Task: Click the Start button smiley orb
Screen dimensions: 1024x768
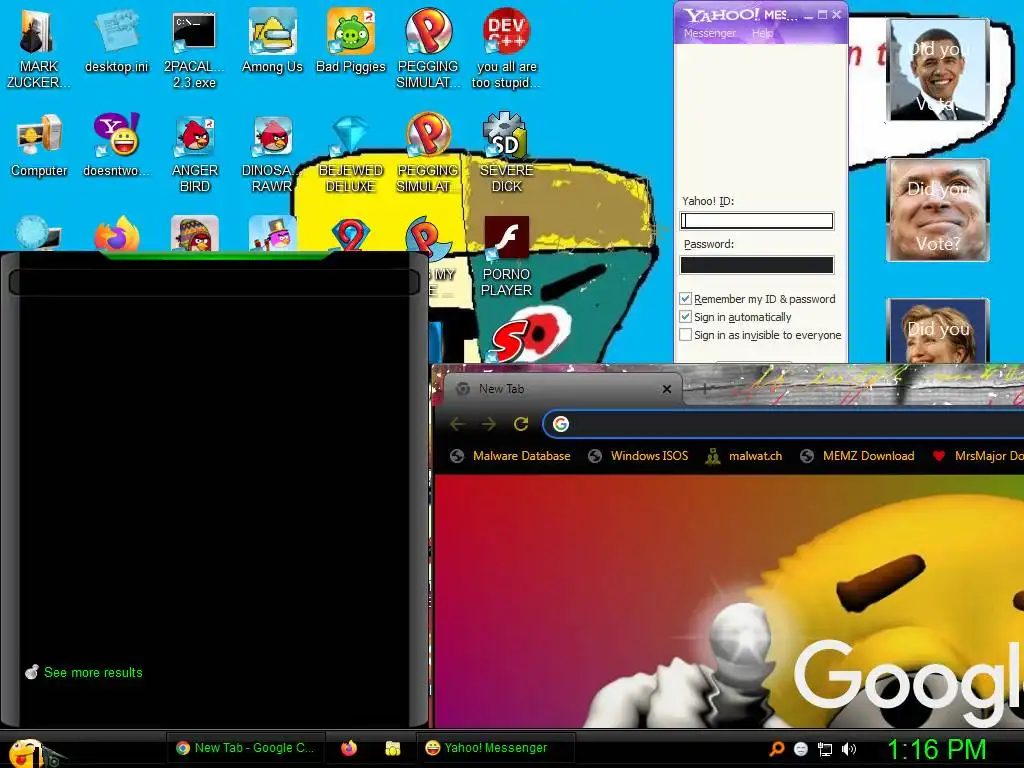Action: [x=25, y=752]
